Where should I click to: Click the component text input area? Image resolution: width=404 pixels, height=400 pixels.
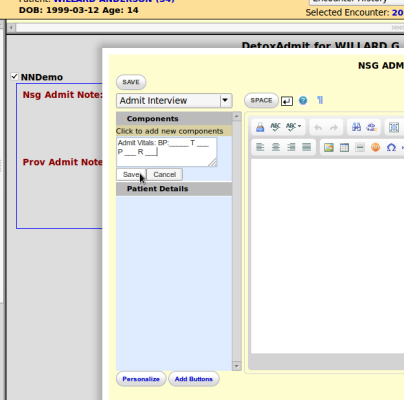point(167,152)
